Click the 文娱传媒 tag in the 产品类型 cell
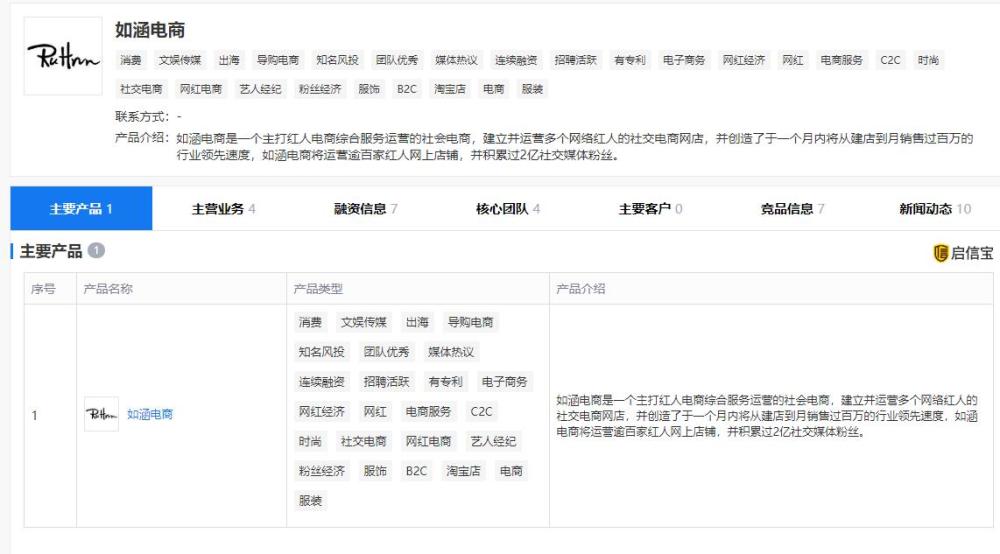The width and height of the screenshot is (1000, 554). point(364,322)
